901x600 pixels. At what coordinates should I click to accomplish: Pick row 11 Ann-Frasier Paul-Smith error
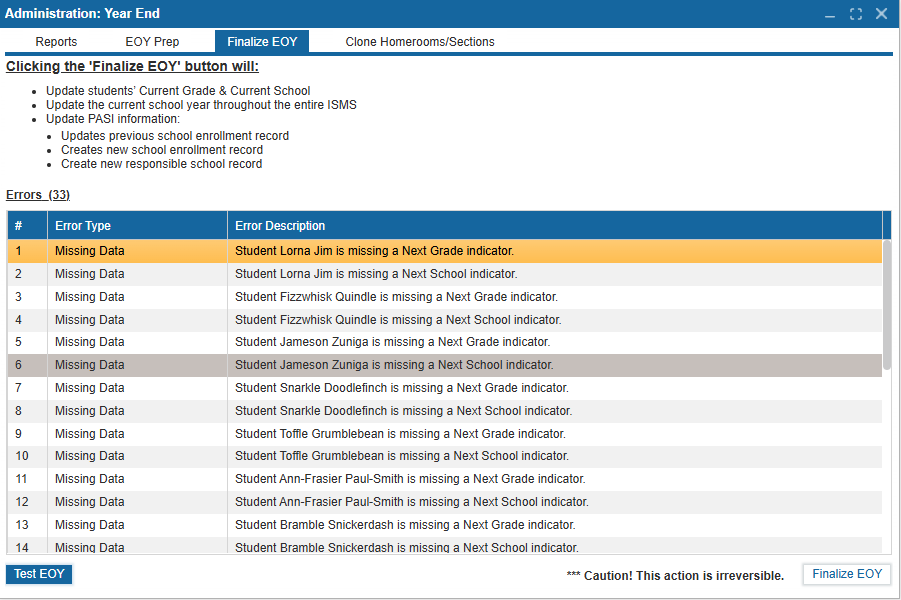(x=410, y=479)
